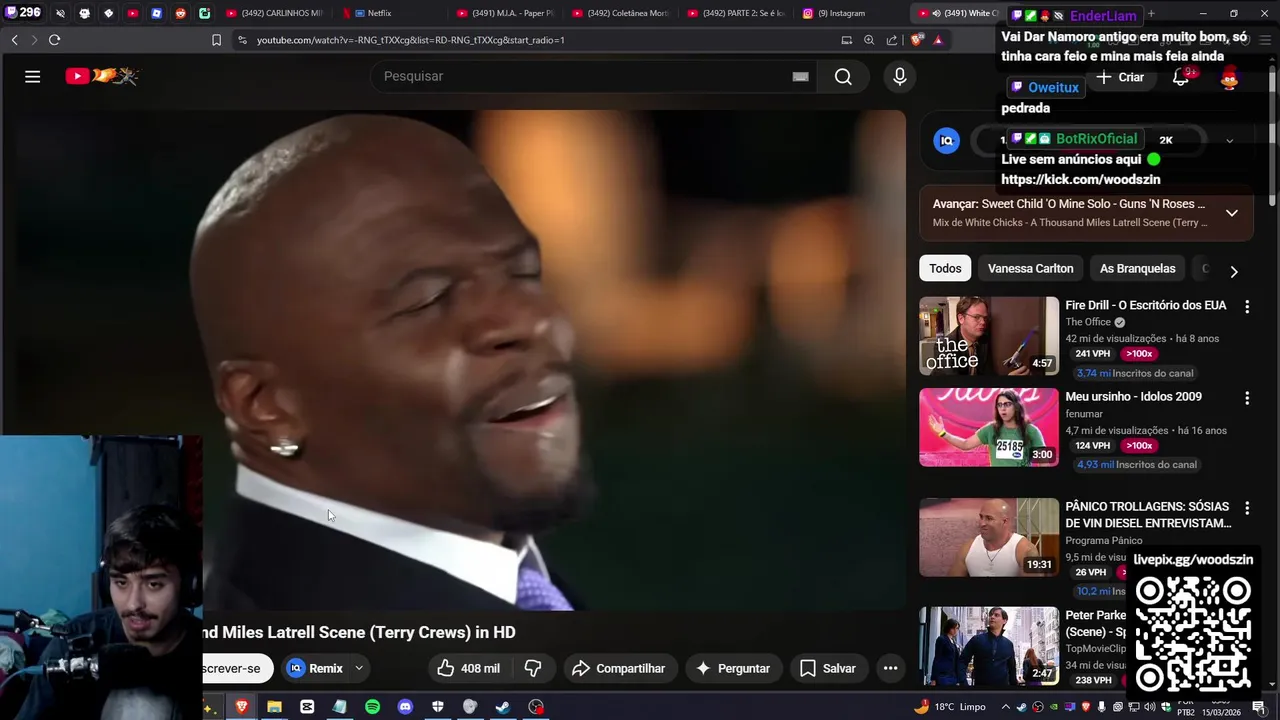Open the account avatar menu
The width and height of the screenshot is (1280, 720).
1229,77
